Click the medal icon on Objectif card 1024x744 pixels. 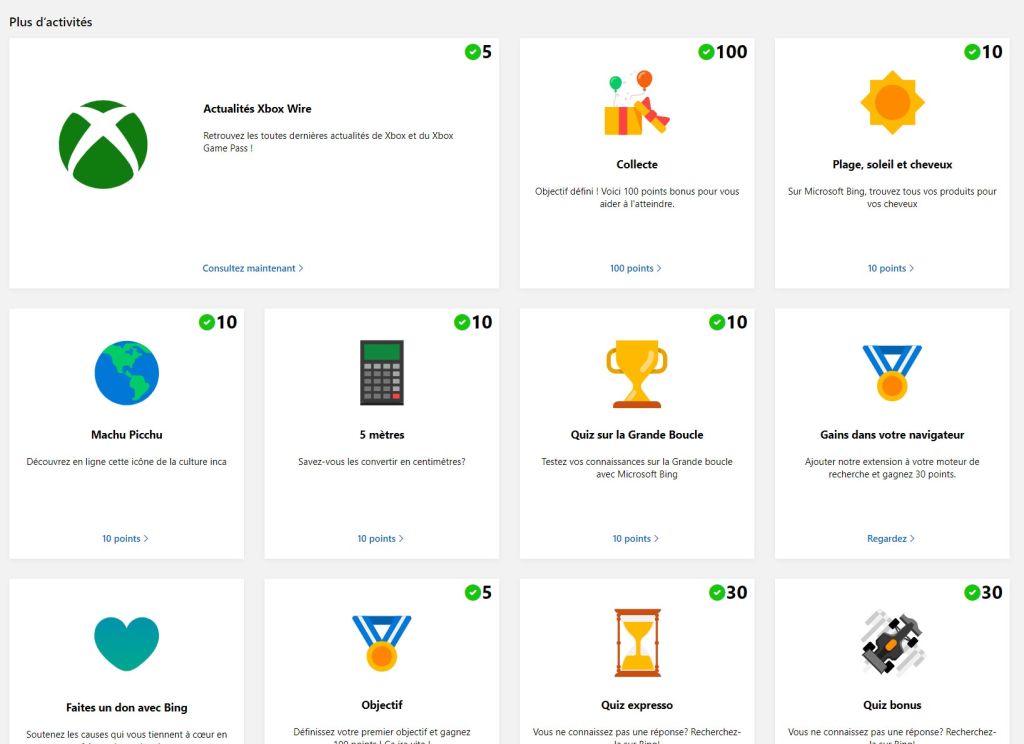[x=382, y=643]
